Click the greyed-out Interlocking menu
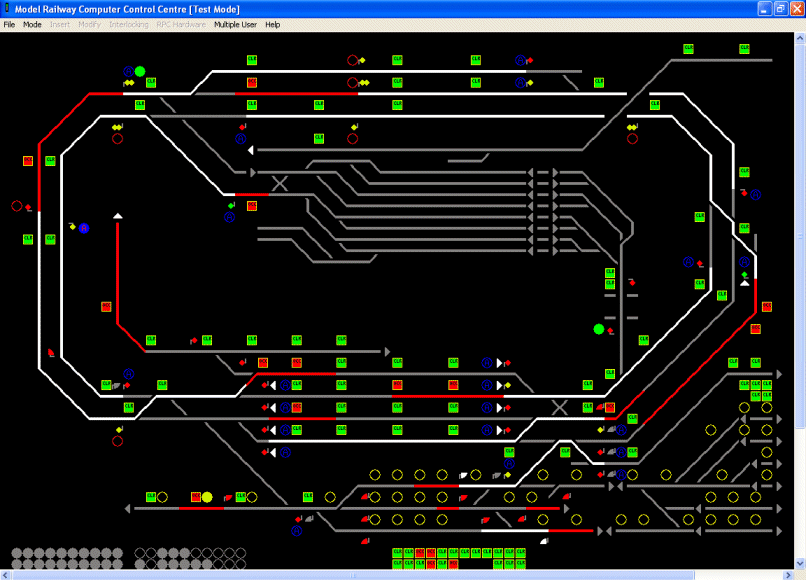 click(129, 25)
